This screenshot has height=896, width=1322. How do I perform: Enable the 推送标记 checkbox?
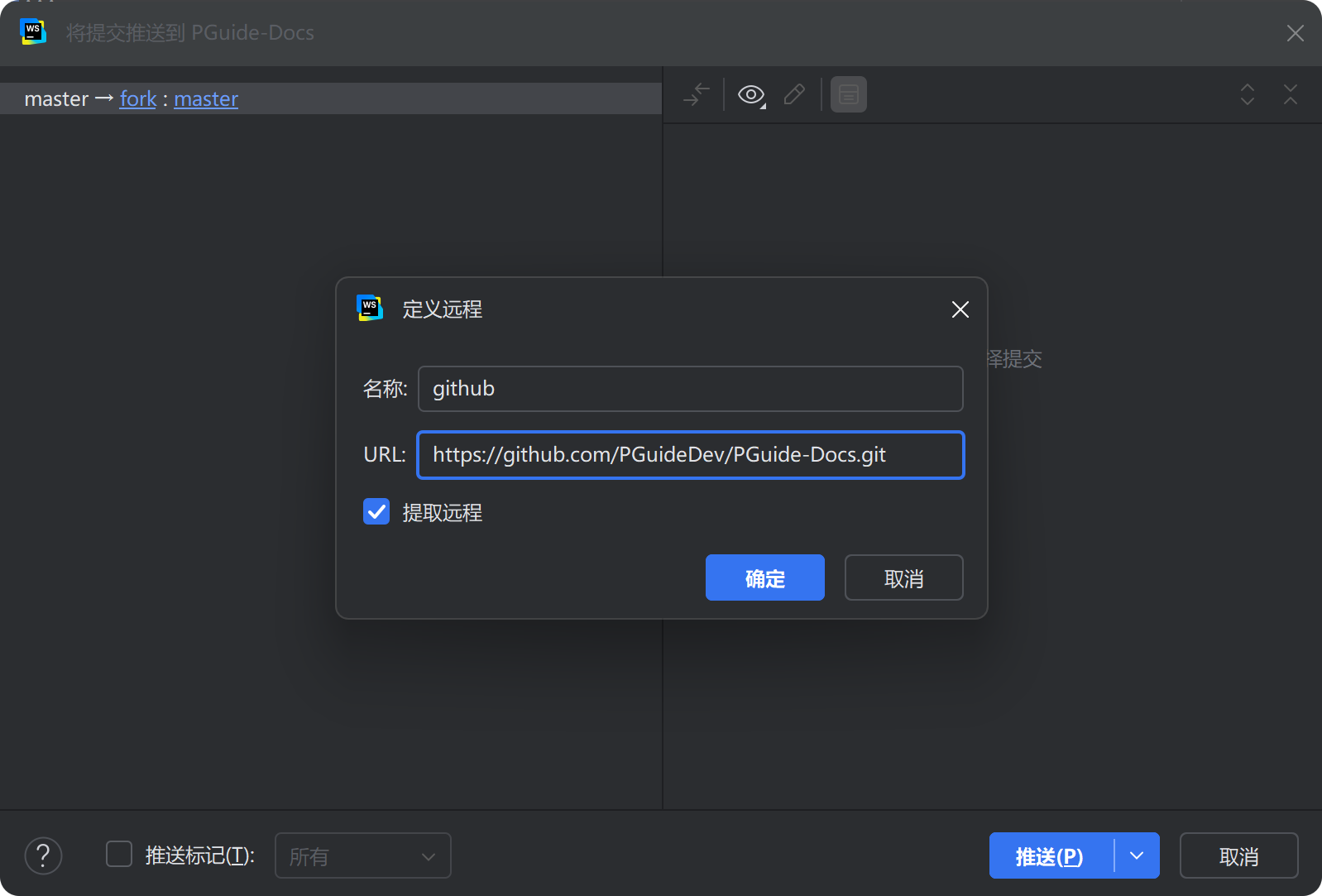point(119,855)
